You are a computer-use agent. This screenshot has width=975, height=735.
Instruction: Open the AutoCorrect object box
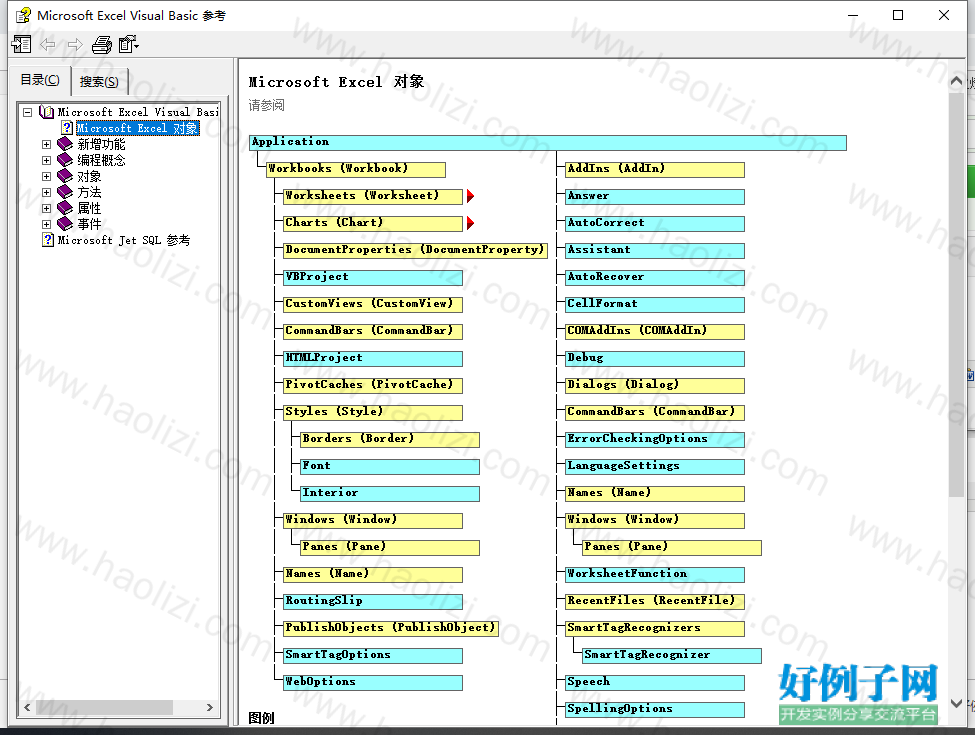(x=655, y=223)
